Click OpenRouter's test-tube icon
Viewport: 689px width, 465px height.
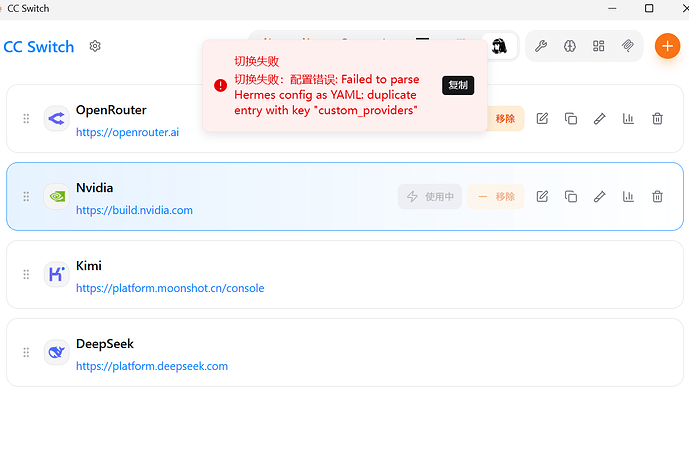coord(600,119)
